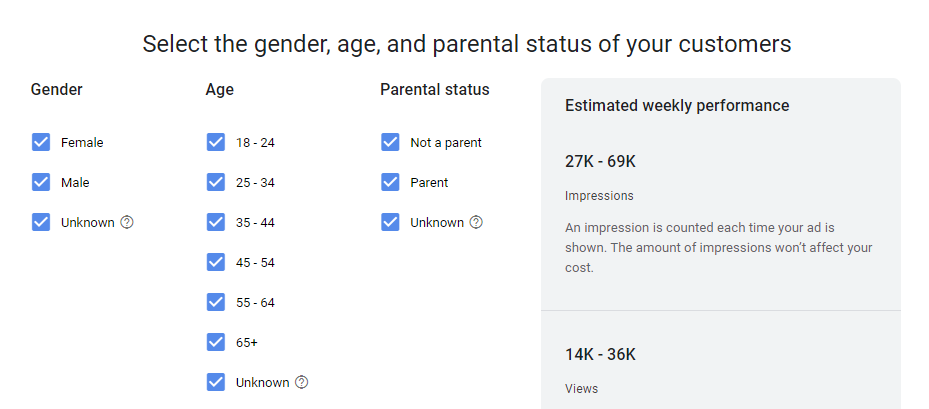Uncheck the Female gender checkbox
Screen dimensions: 929x409
(41, 142)
